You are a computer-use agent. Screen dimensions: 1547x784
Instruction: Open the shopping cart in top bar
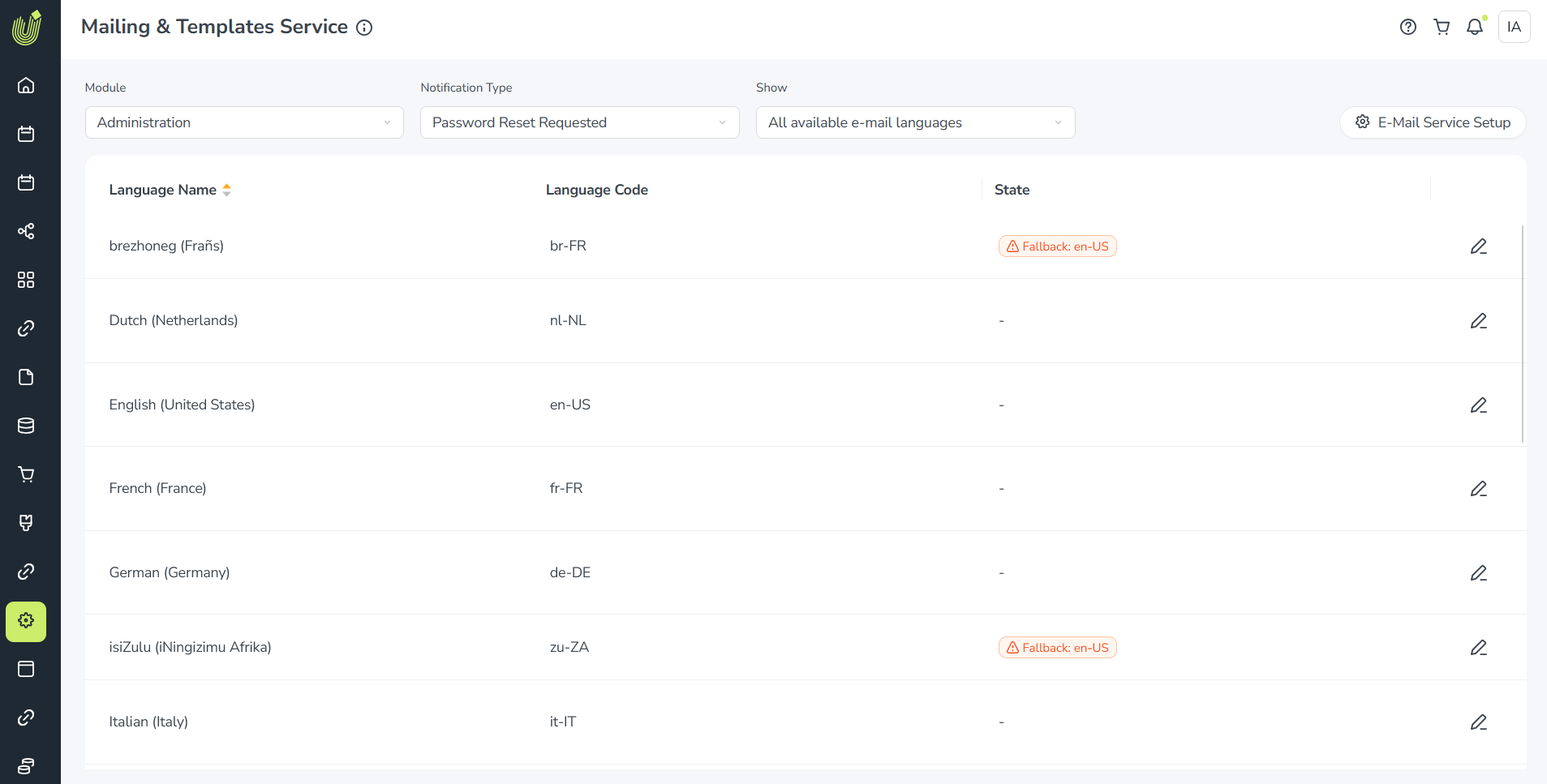tap(1442, 27)
